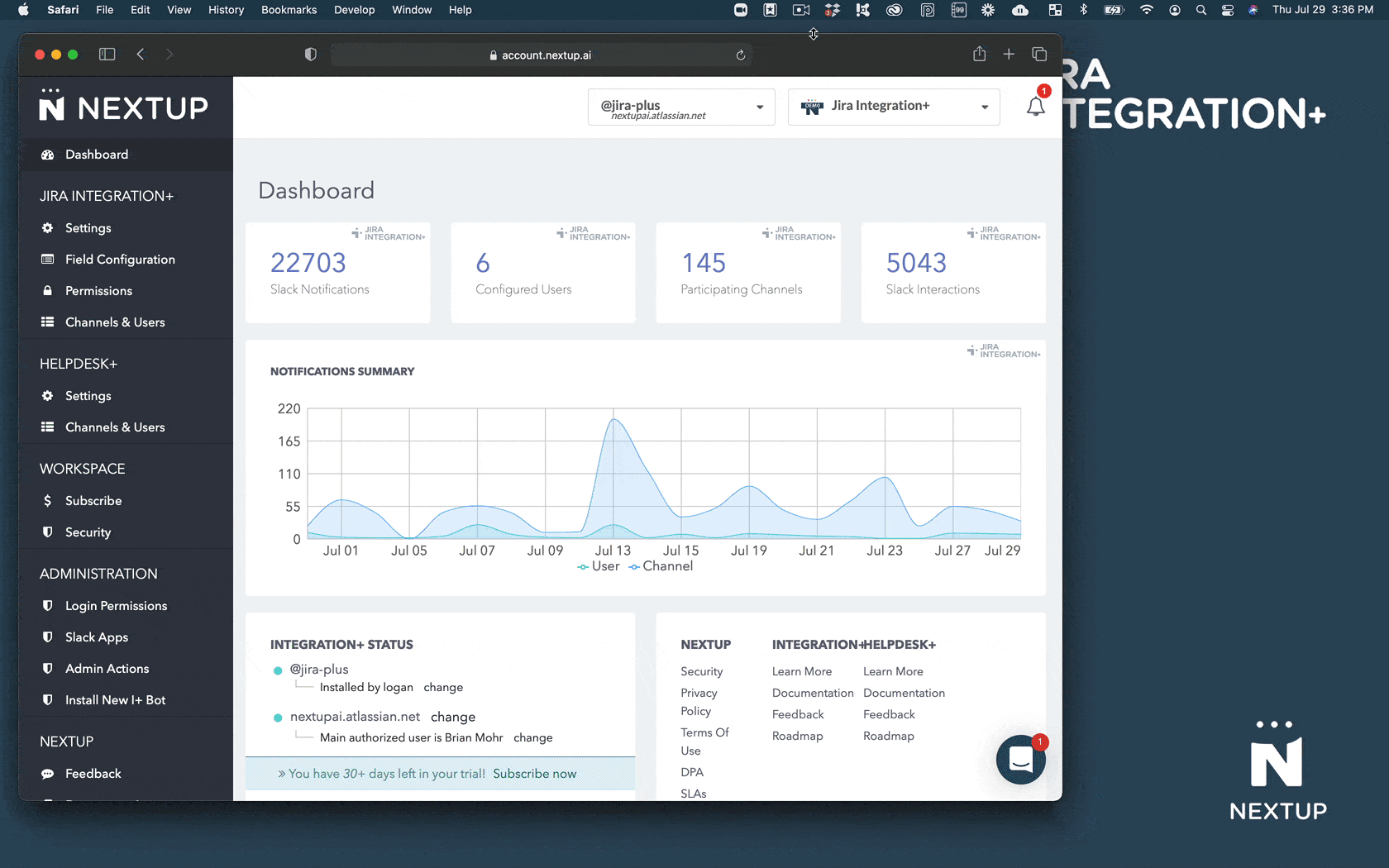Open Integration+ Feedback link

click(798, 715)
